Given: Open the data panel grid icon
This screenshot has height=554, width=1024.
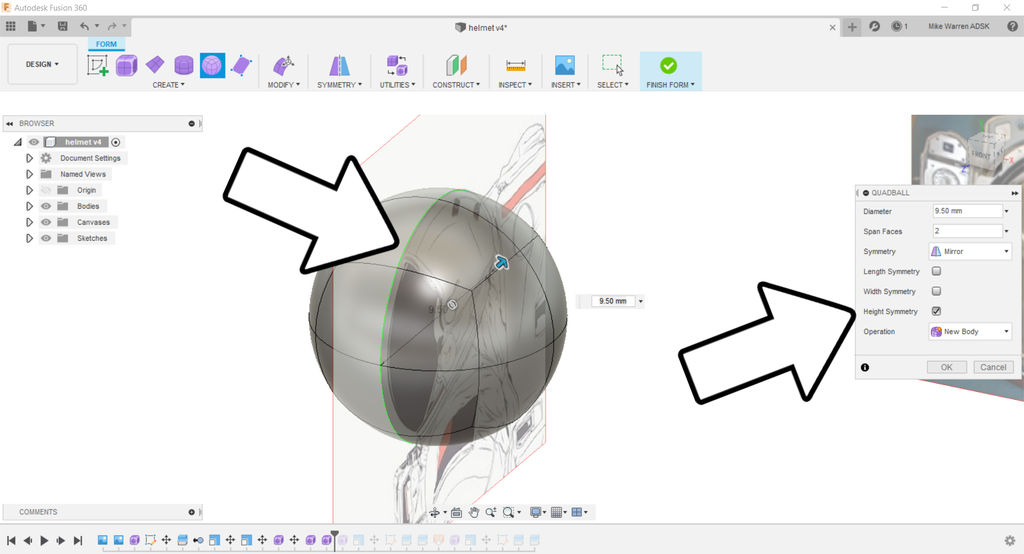Looking at the screenshot, I should (10, 26).
